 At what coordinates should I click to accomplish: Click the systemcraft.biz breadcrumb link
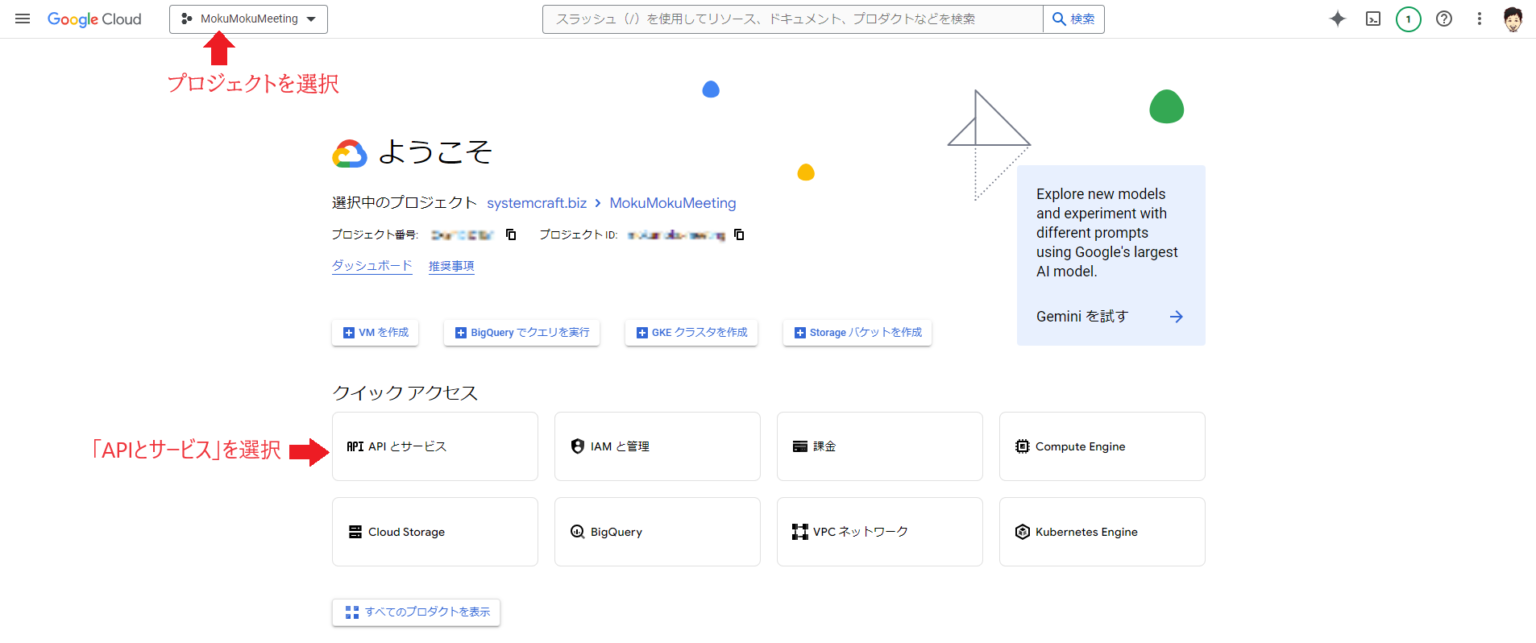click(537, 203)
